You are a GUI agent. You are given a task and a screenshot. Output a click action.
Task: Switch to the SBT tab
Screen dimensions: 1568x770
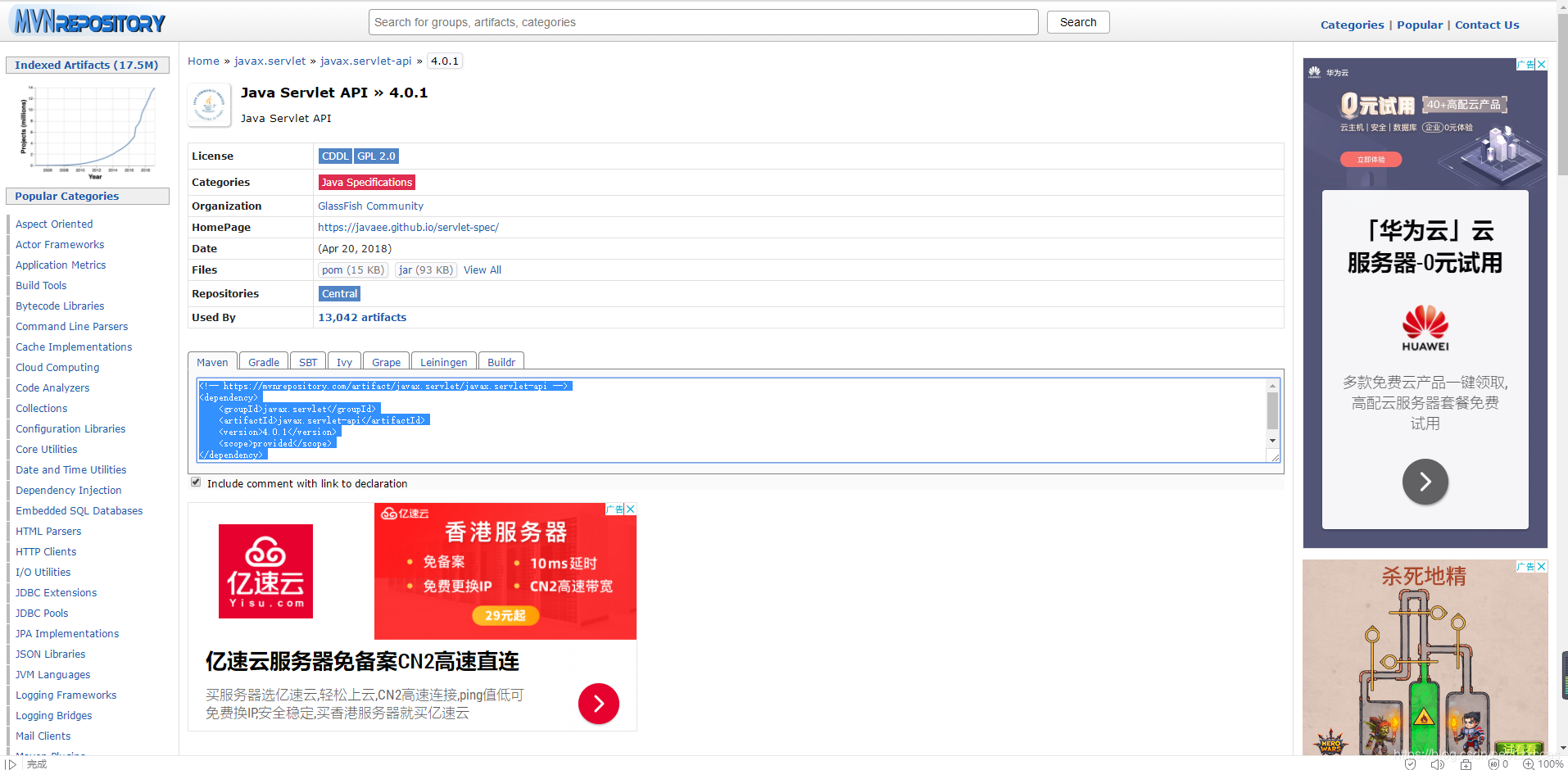tap(308, 362)
